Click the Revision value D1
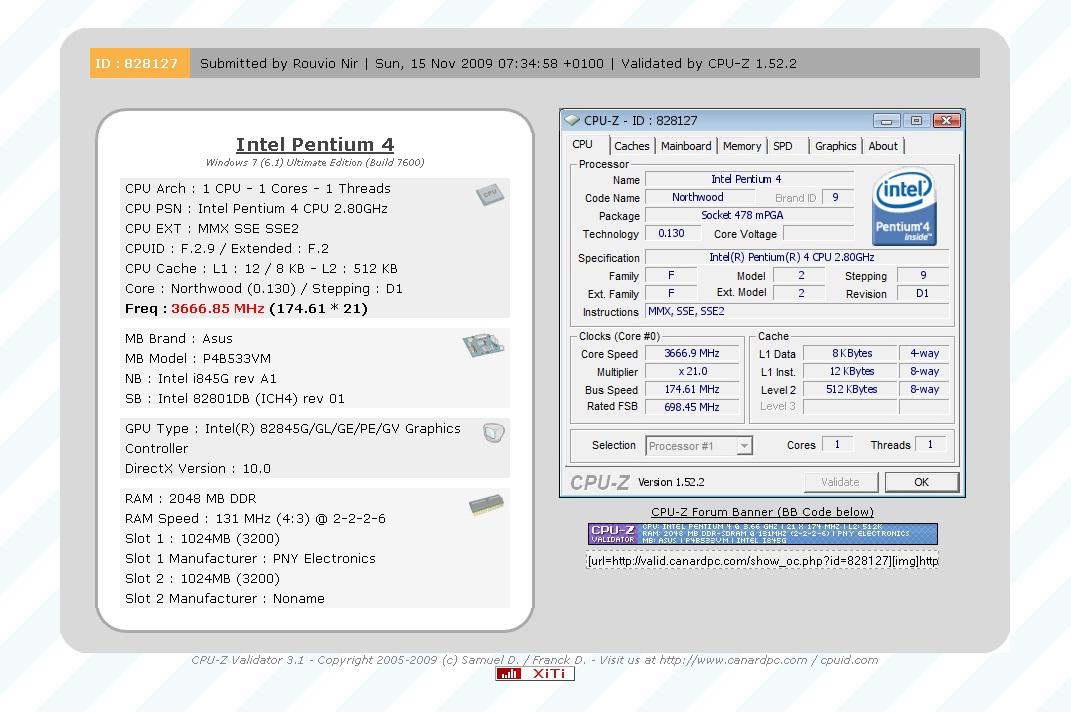This screenshot has height=712, width=1071. 922,293
